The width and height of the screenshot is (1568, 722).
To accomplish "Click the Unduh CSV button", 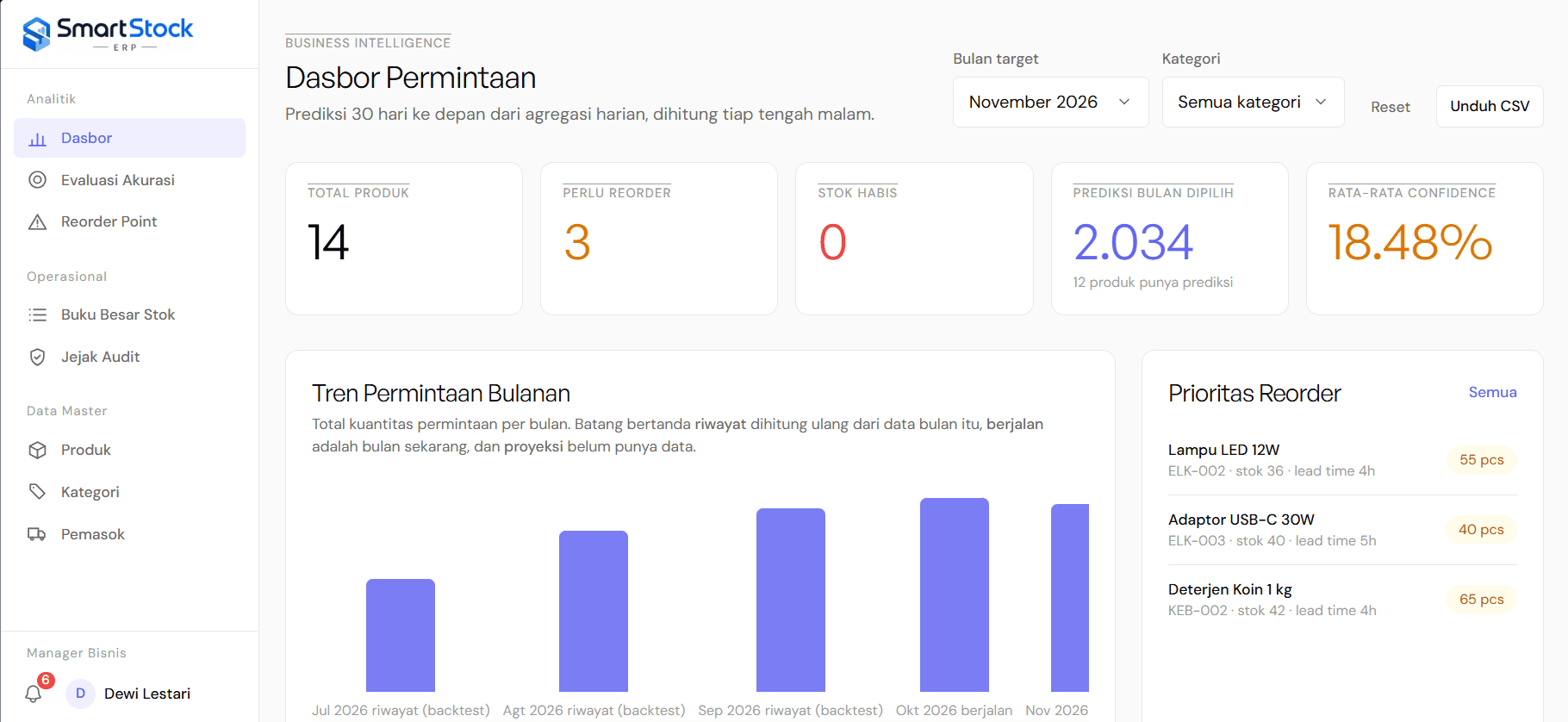I will [x=1490, y=107].
